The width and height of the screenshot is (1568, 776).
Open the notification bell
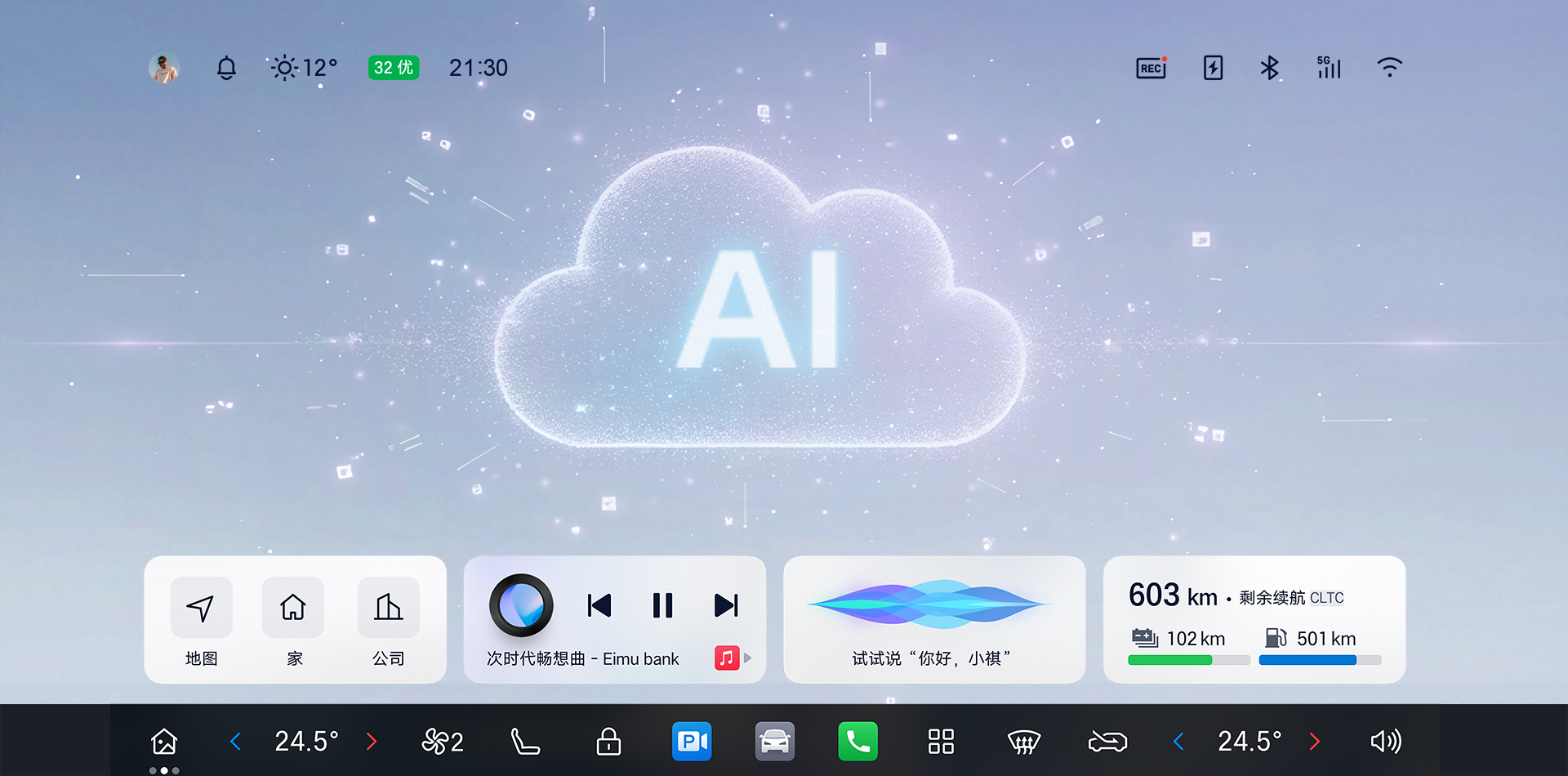click(x=226, y=68)
